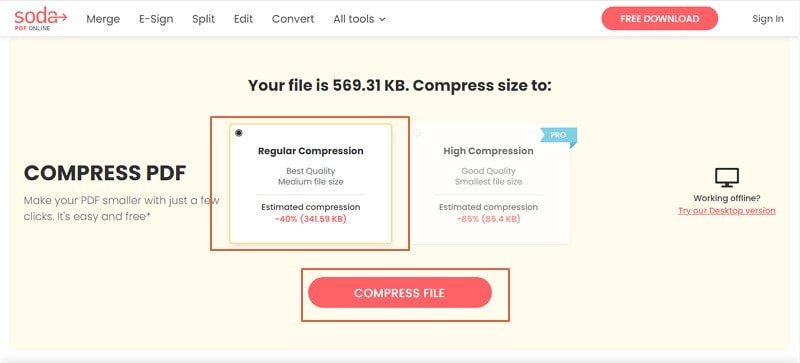Click the Sign In link
This screenshot has height=363, width=800.
coord(768,19)
